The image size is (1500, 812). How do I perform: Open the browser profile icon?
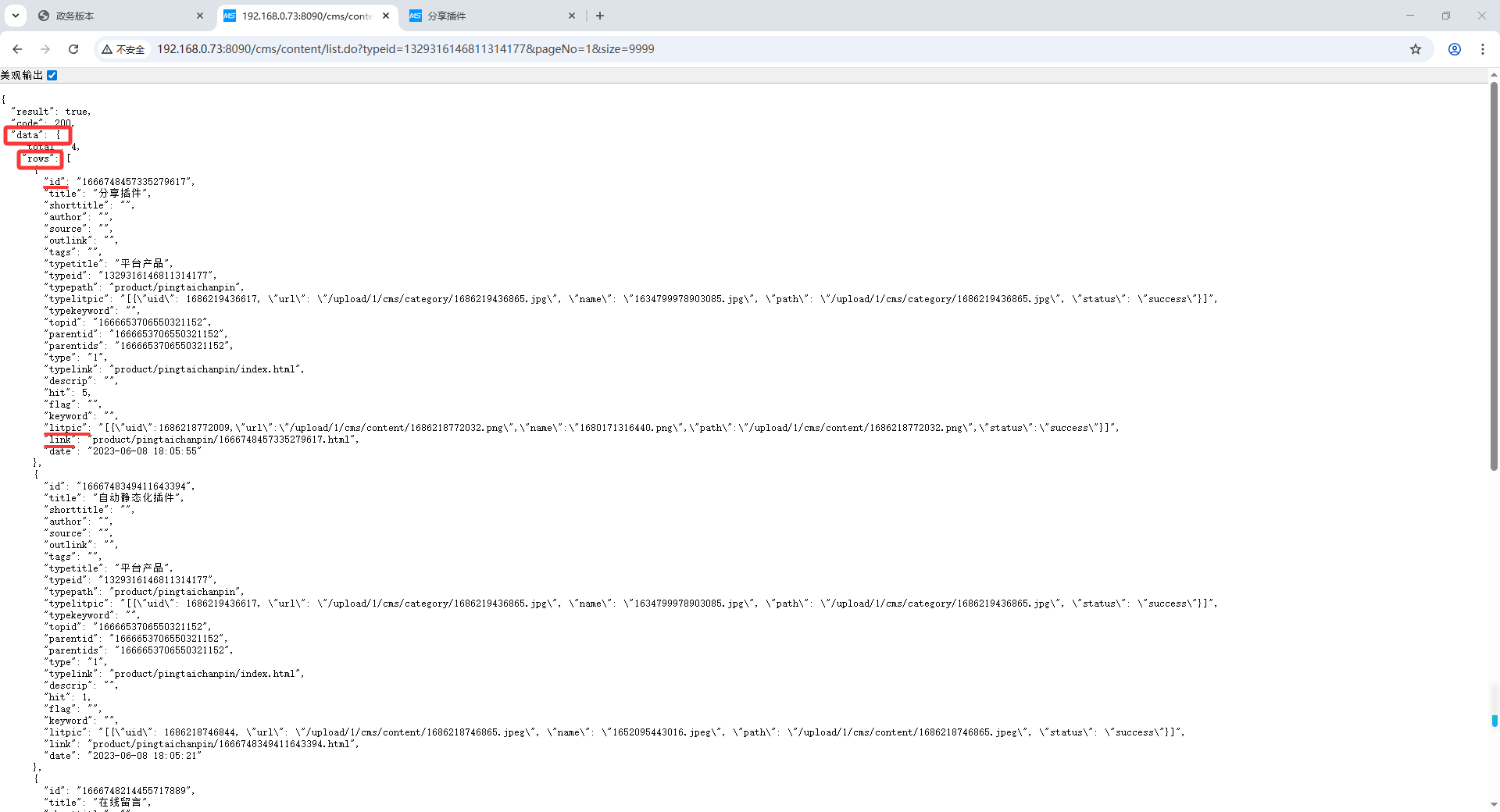(1454, 49)
